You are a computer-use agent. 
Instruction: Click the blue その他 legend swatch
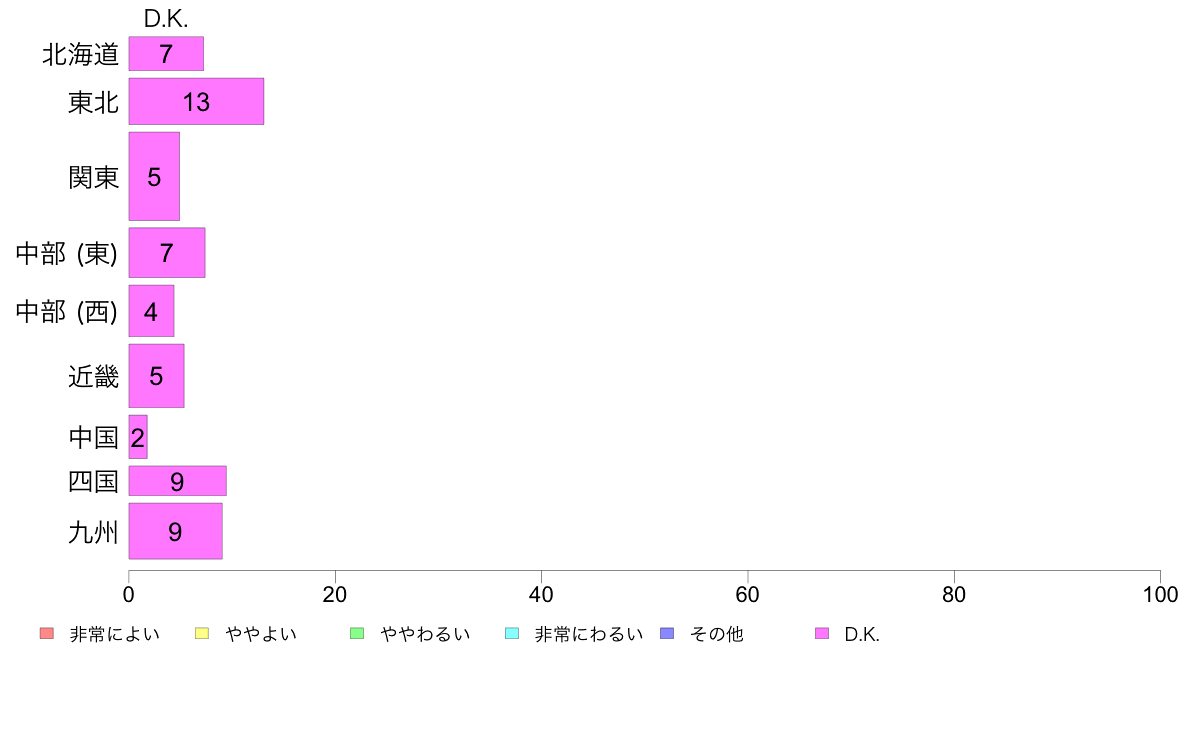pyautogui.click(x=667, y=634)
